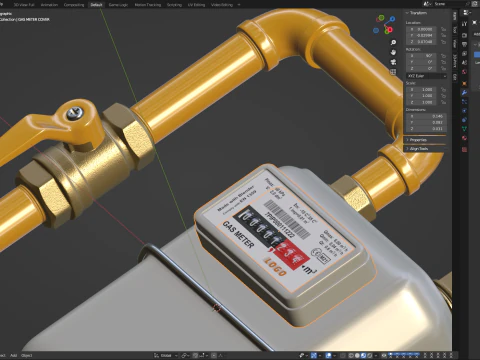Open the Tool sidebar tab
Image resolution: width=480 pixels, height=360 pixels.
coord(455,29)
